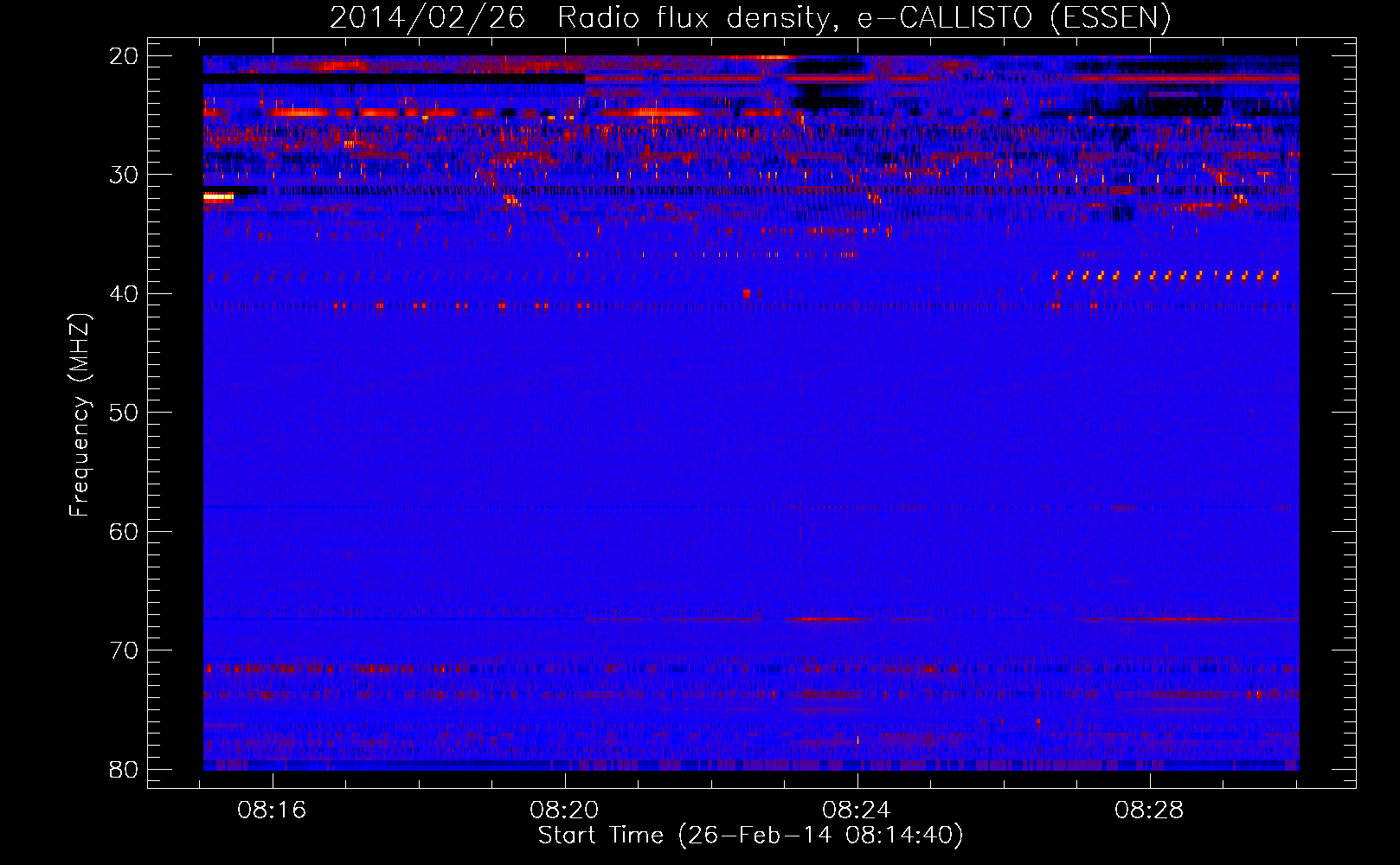1400x865 pixels.
Task: Click the 08:20 time axis label
Action: tap(564, 811)
